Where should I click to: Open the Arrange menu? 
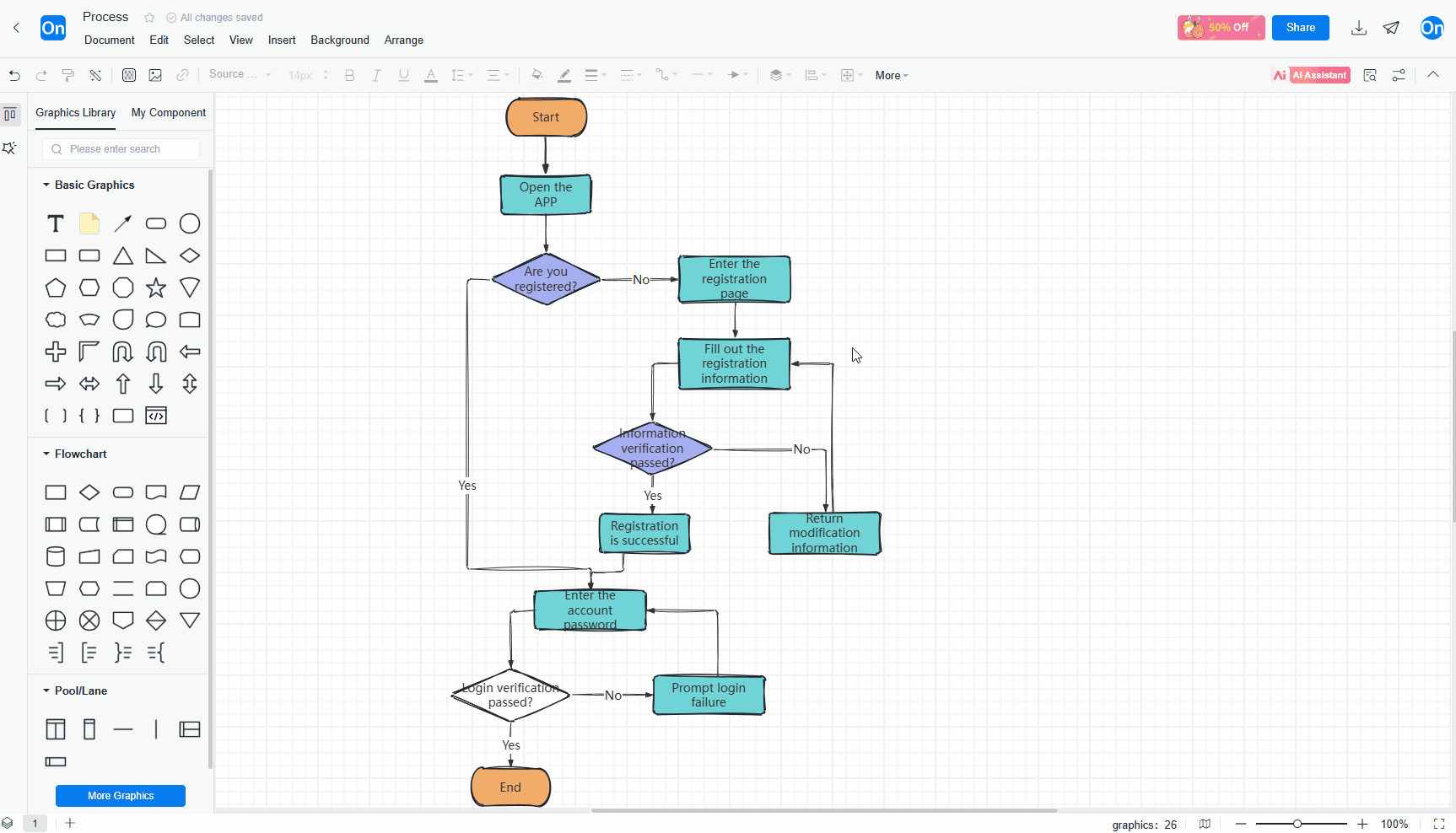pos(404,40)
